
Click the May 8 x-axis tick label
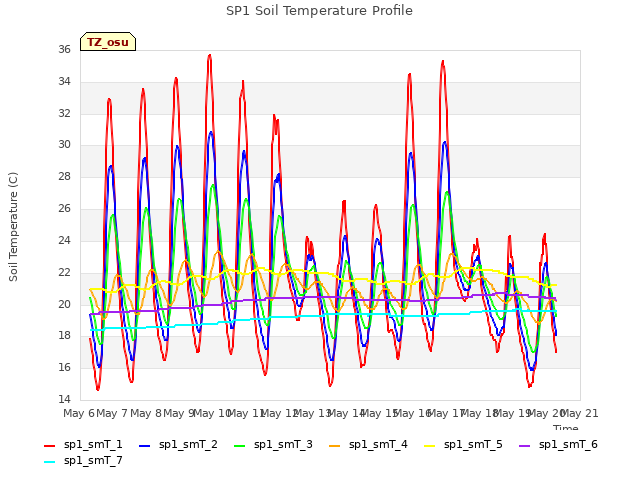[x=145, y=413]
